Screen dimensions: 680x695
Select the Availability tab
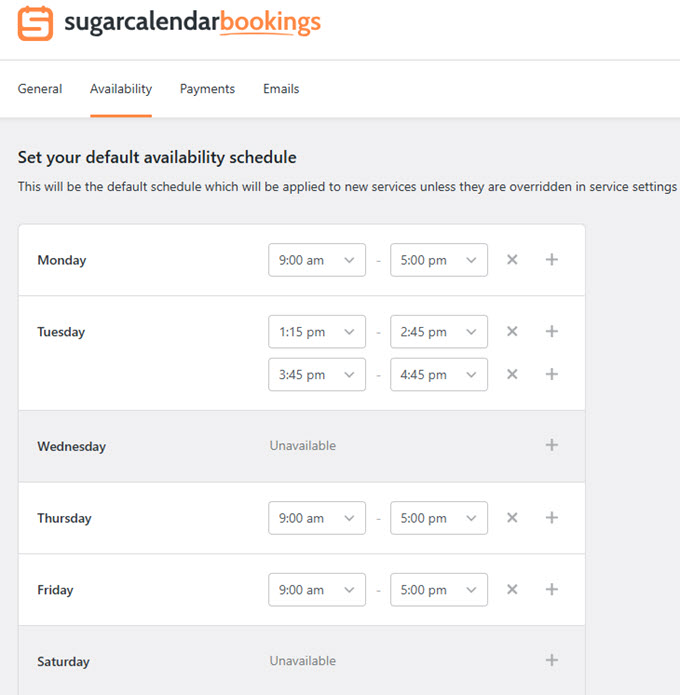click(121, 89)
